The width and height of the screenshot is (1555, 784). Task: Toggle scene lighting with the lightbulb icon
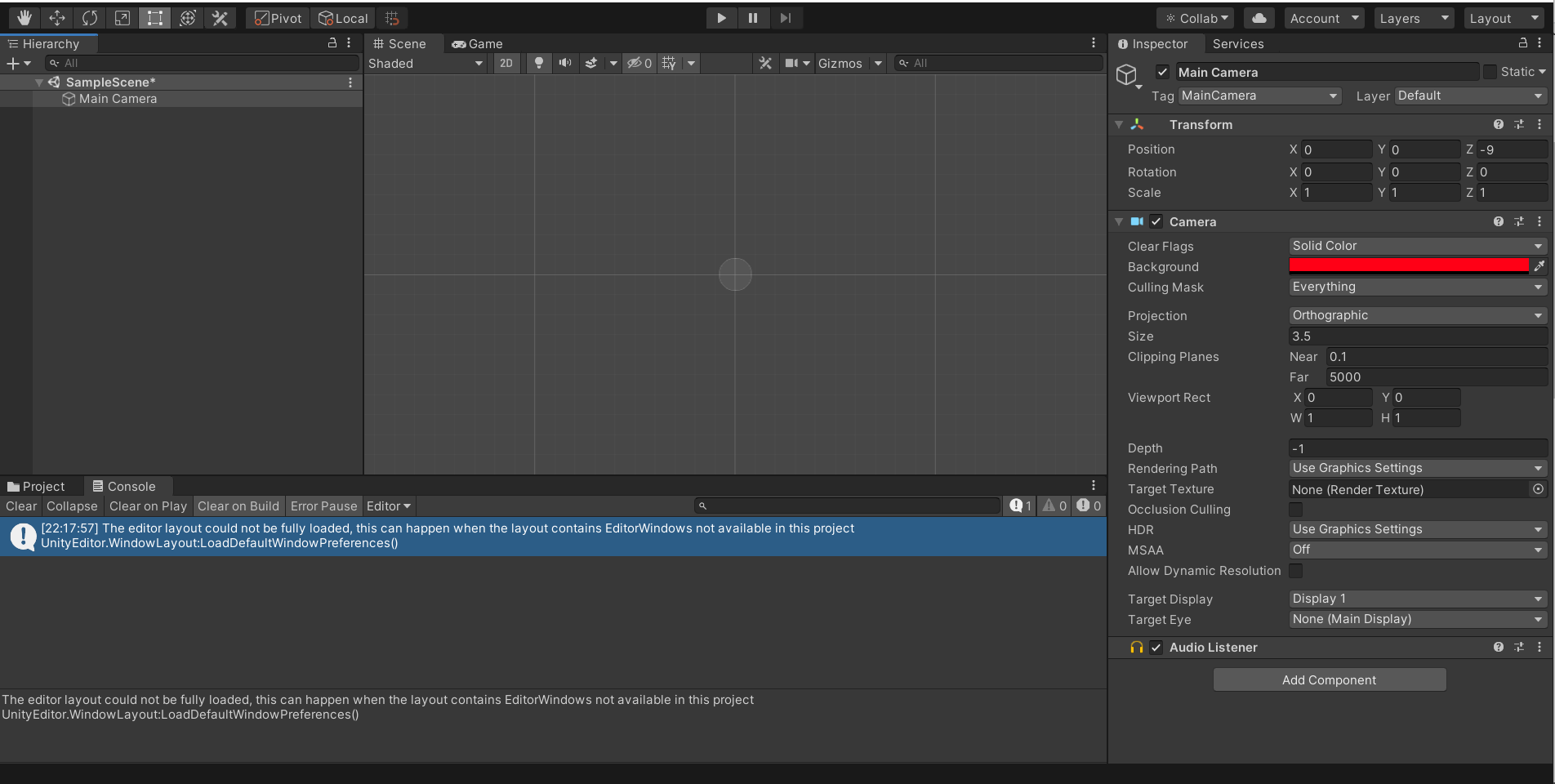[538, 63]
